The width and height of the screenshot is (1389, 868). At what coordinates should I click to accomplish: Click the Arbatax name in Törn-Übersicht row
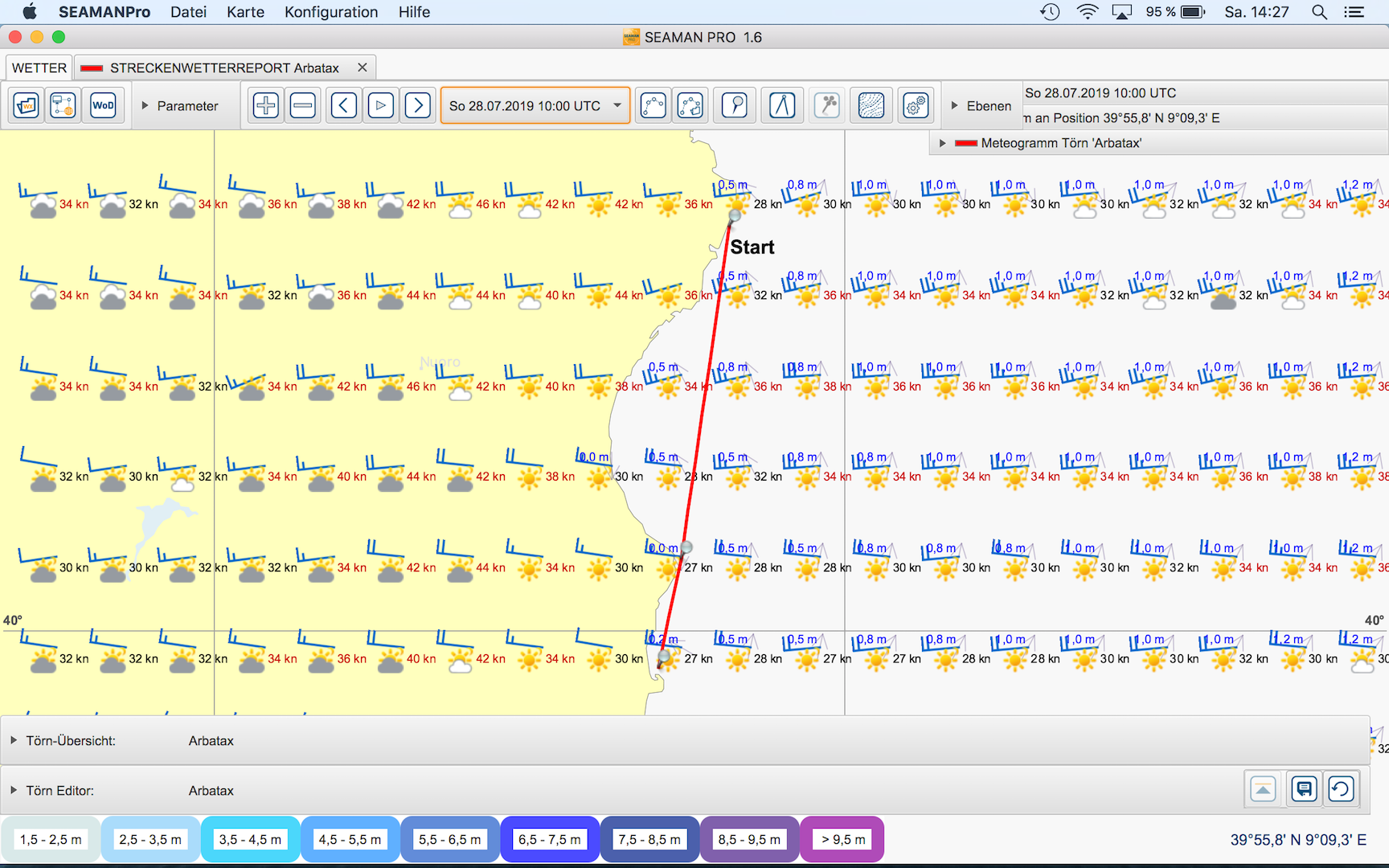[x=211, y=740]
